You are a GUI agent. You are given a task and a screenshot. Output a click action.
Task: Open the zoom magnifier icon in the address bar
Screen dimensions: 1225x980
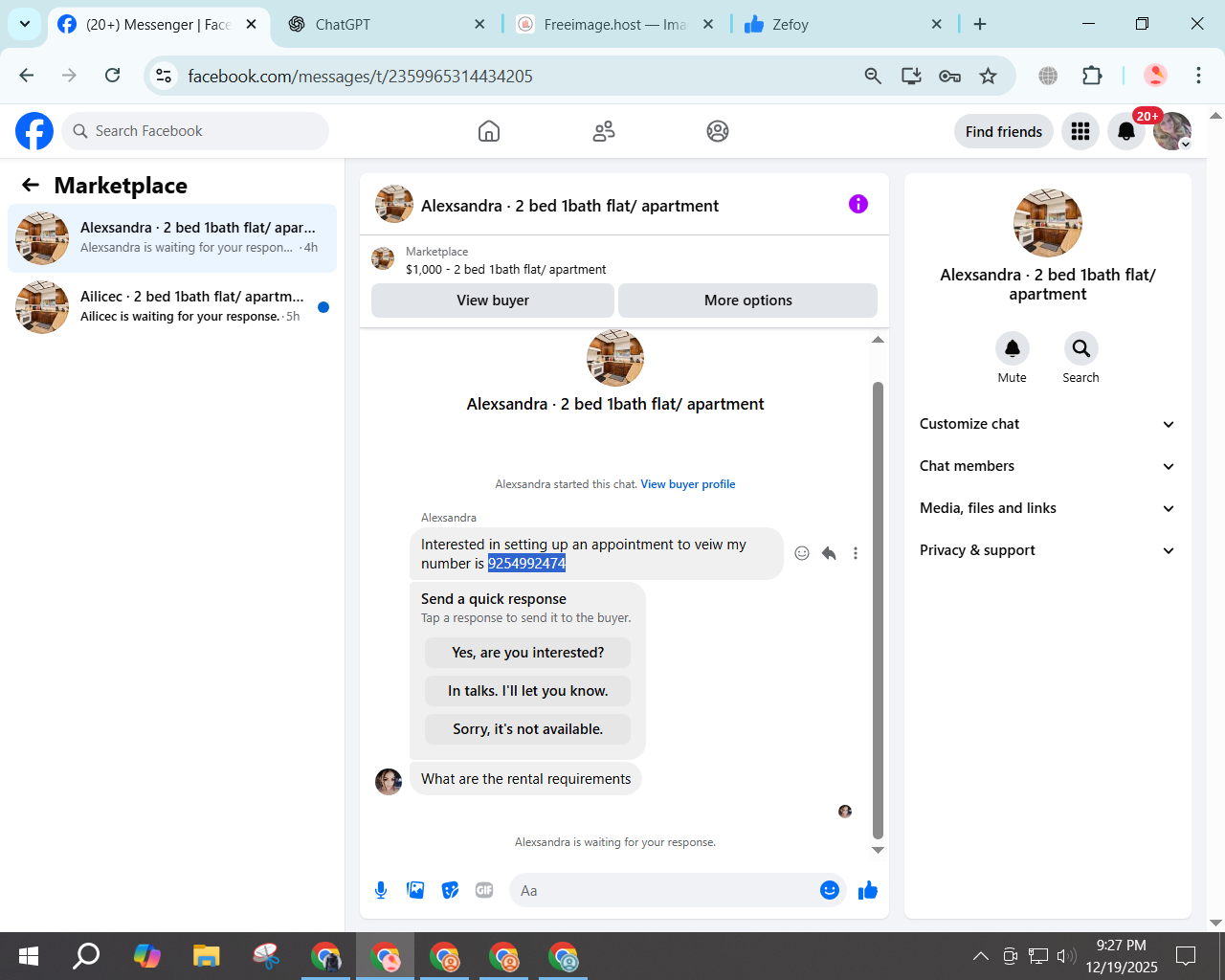(x=873, y=76)
